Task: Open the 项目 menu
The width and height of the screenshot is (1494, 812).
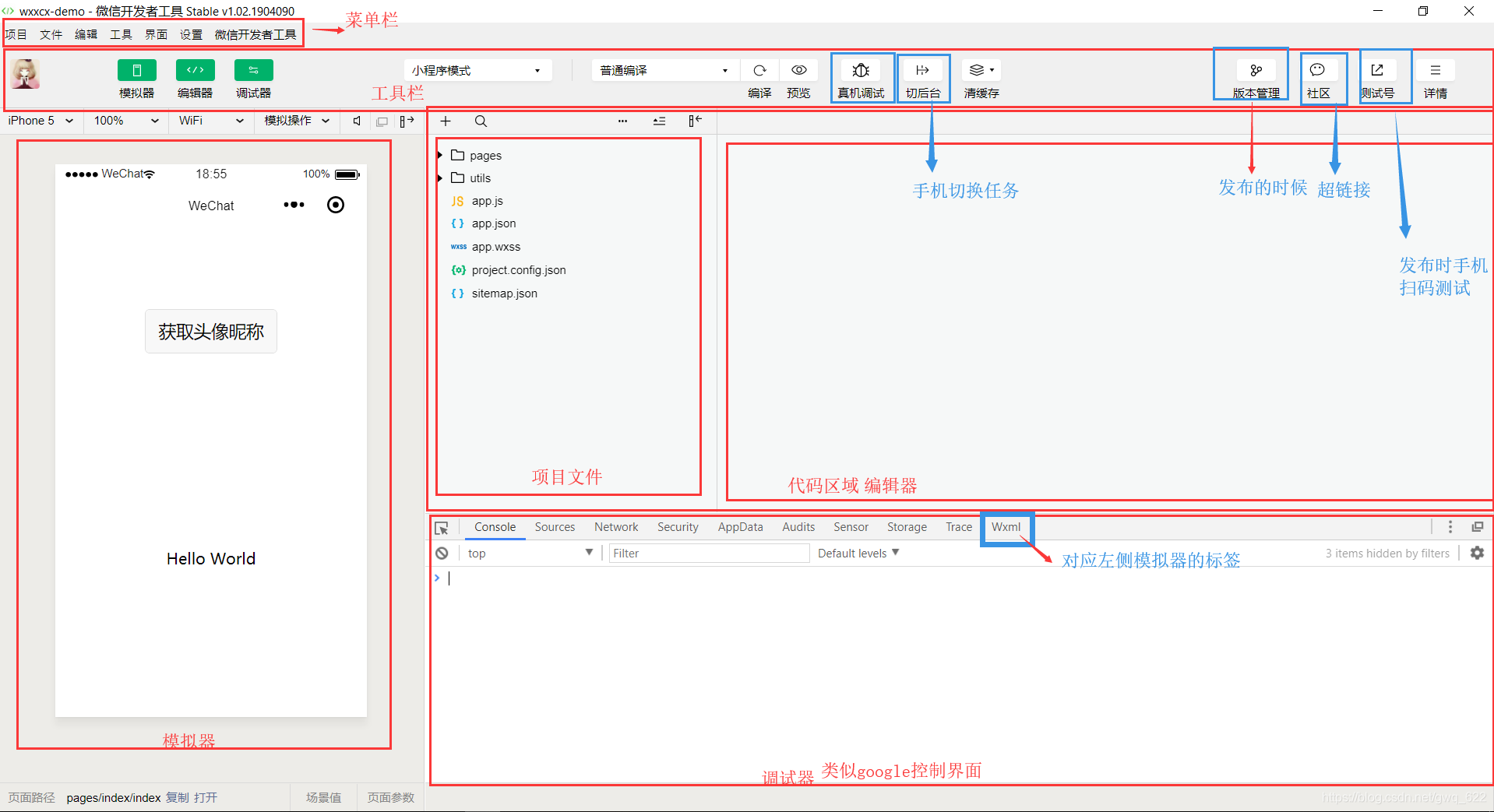Action: [x=16, y=34]
